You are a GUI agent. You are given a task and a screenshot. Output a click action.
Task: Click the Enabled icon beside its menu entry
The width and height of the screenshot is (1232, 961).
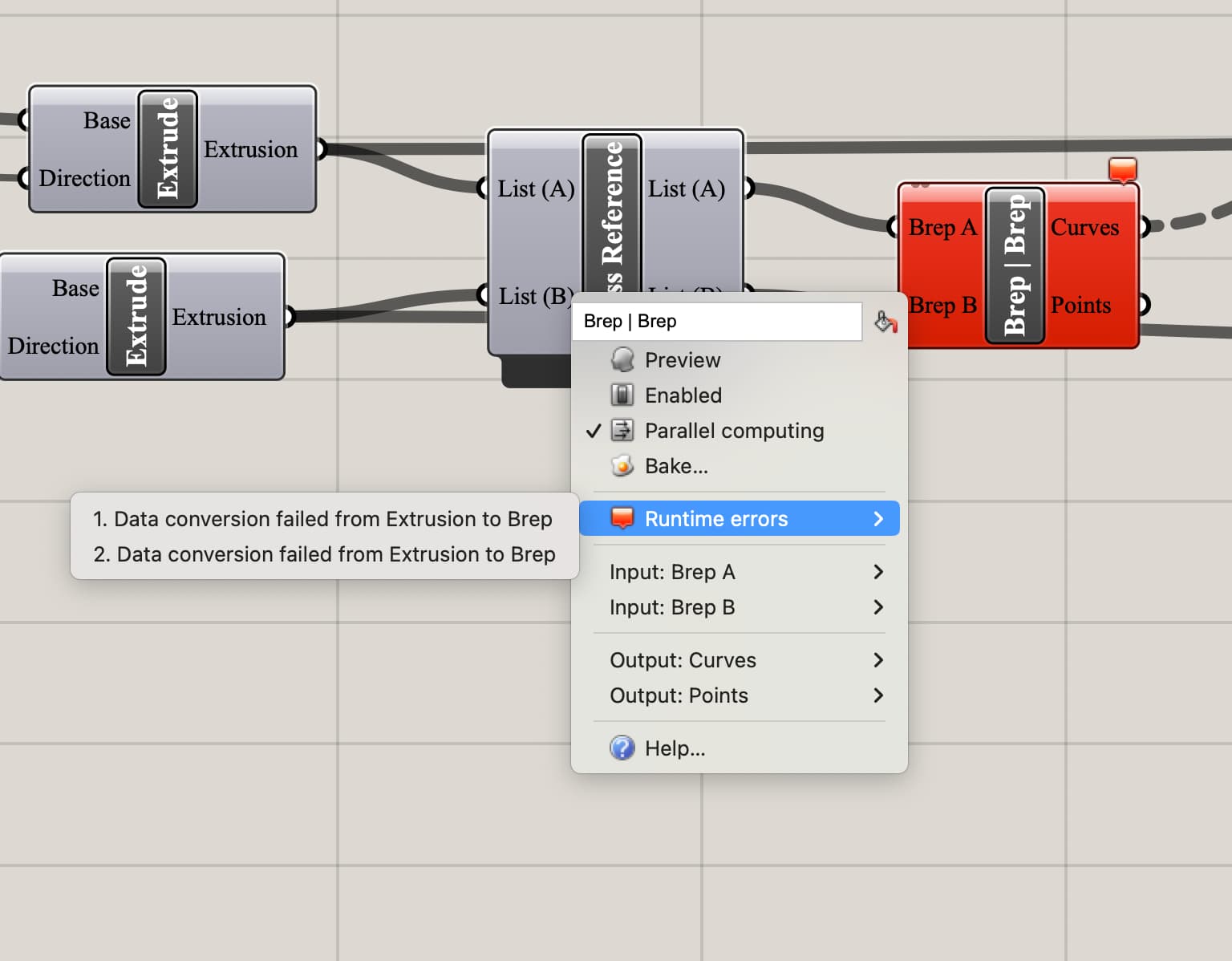click(x=622, y=395)
